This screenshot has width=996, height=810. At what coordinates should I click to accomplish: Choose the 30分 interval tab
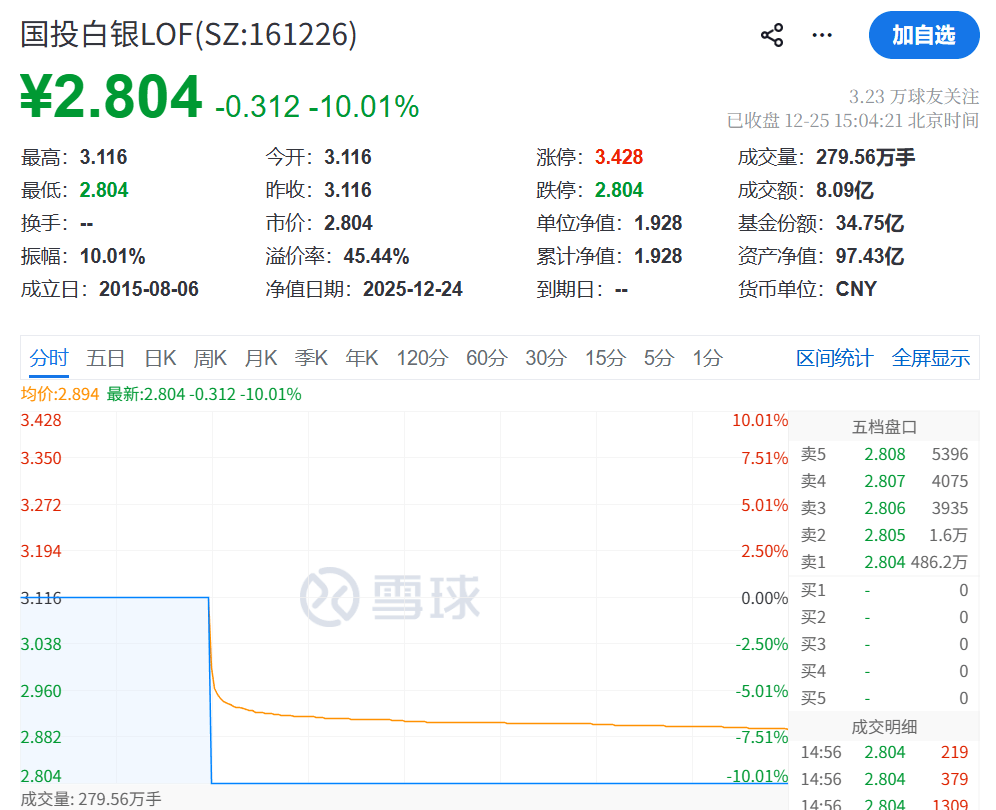point(546,358)
